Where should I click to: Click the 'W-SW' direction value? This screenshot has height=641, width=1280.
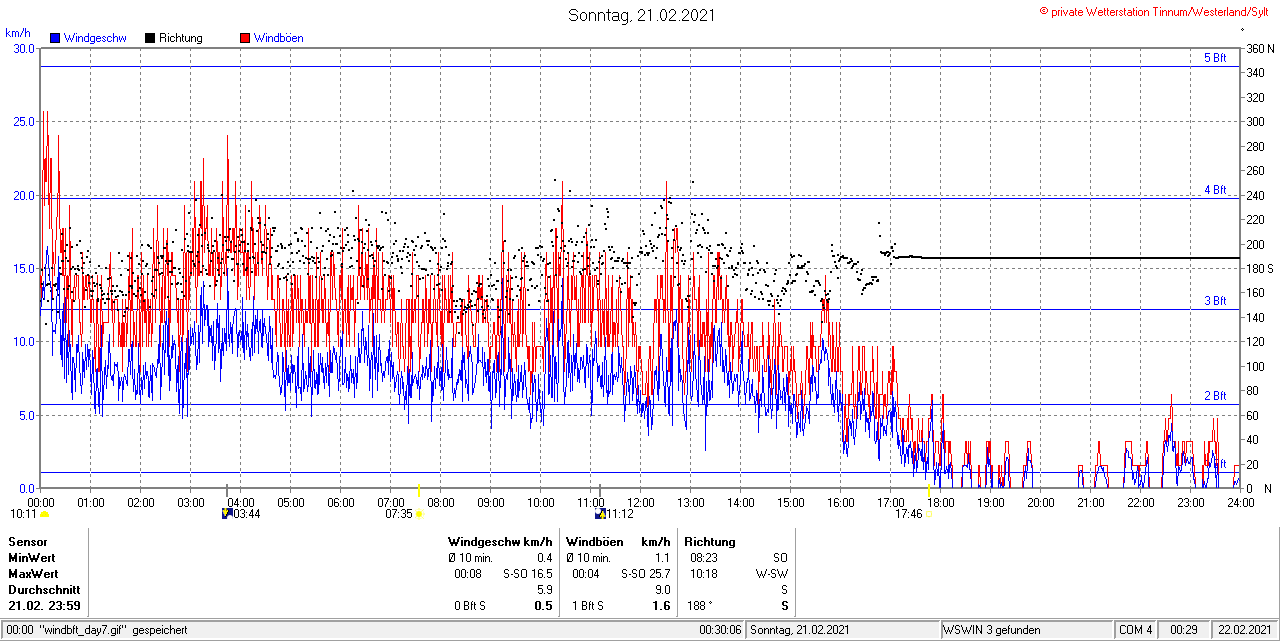pos(773,574)
